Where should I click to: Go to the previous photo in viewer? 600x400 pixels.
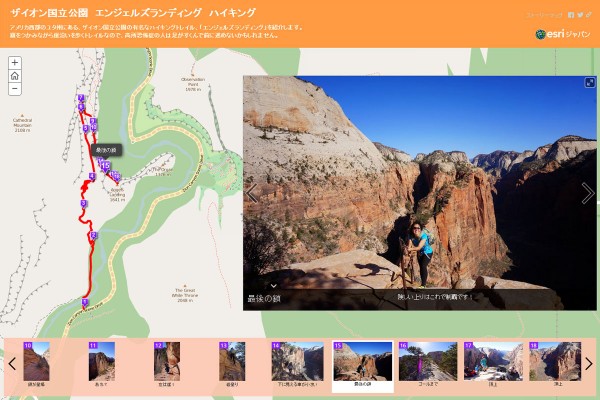click(251, 193)
